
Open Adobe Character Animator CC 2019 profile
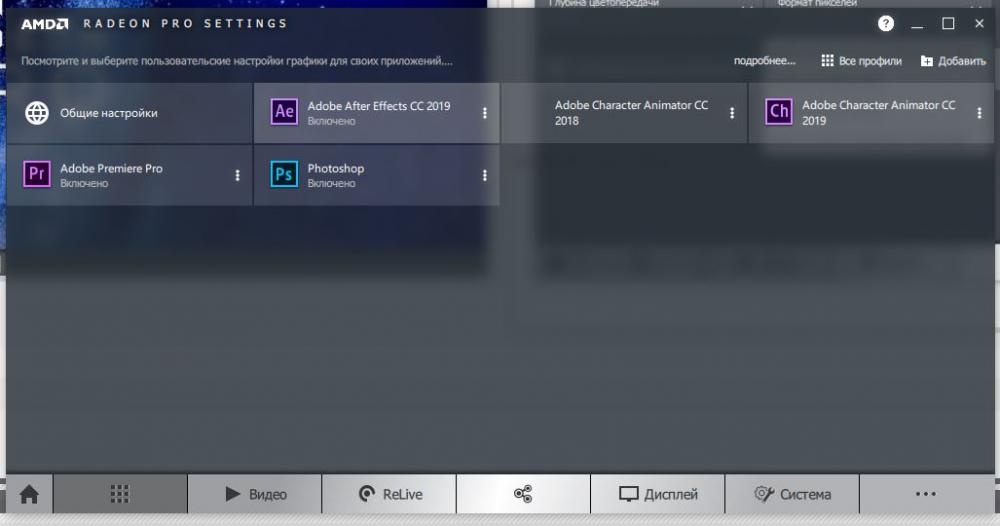pyautogui.click(x=871, y=113)
